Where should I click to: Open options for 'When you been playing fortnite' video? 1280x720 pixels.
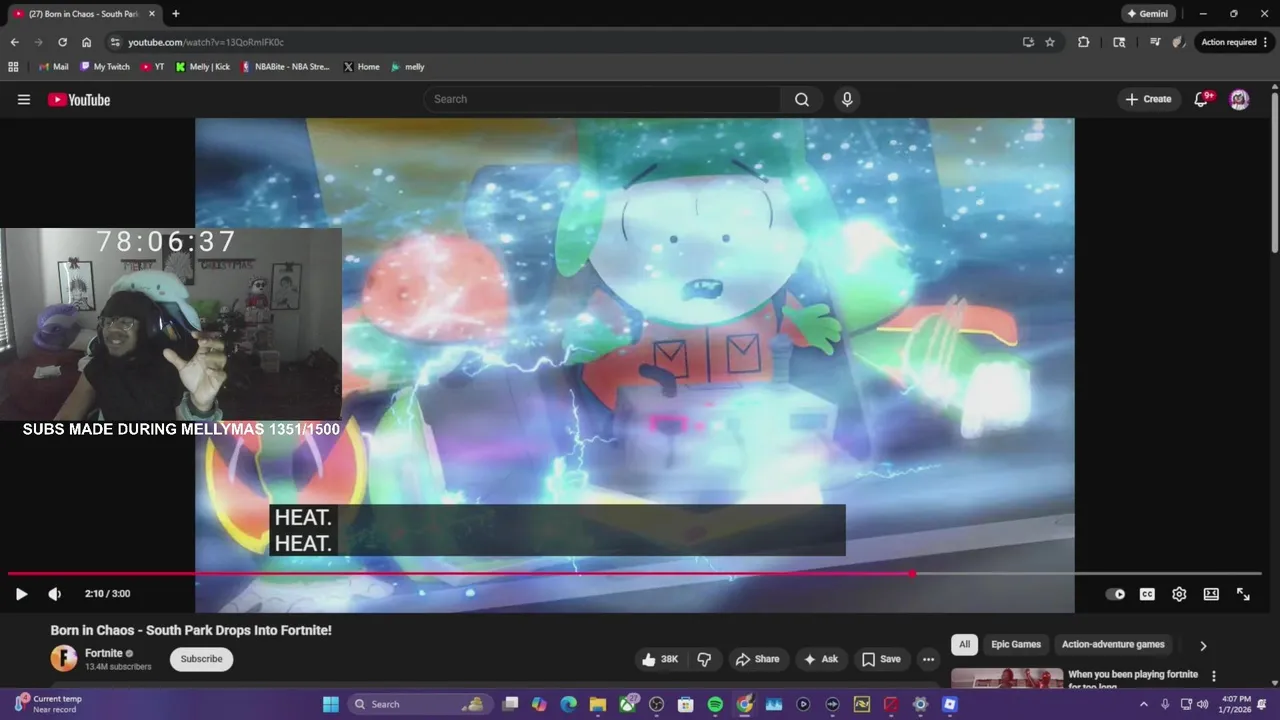1214,676
